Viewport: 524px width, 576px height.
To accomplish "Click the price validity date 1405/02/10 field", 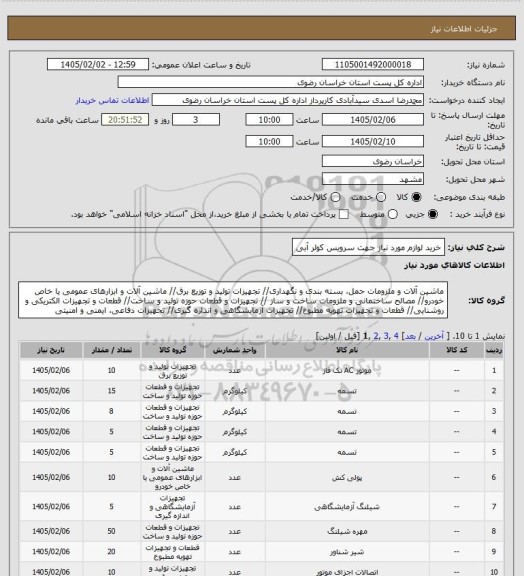I will pyautogui.click(x=373, y=141).
